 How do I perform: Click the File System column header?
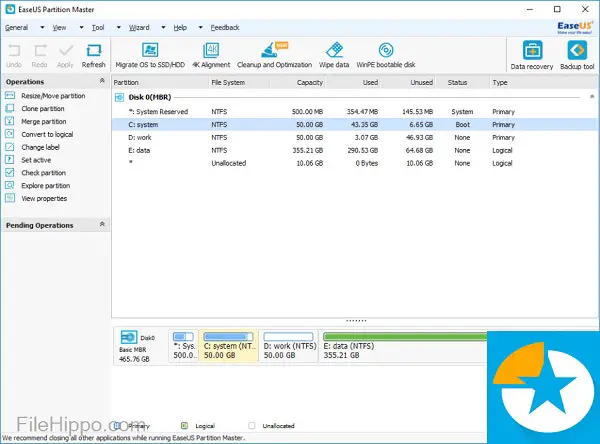240,82
